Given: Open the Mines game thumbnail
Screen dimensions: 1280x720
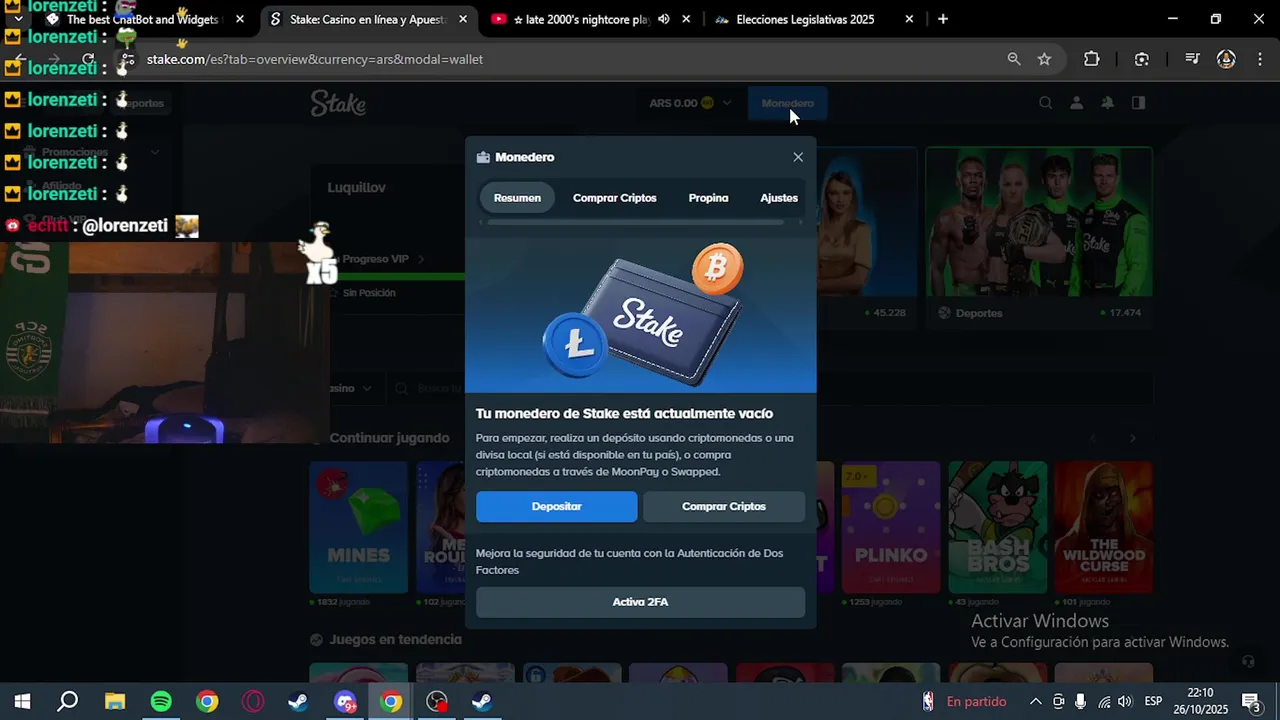Looking at the screenshot, I should click(x=358, y=527).
